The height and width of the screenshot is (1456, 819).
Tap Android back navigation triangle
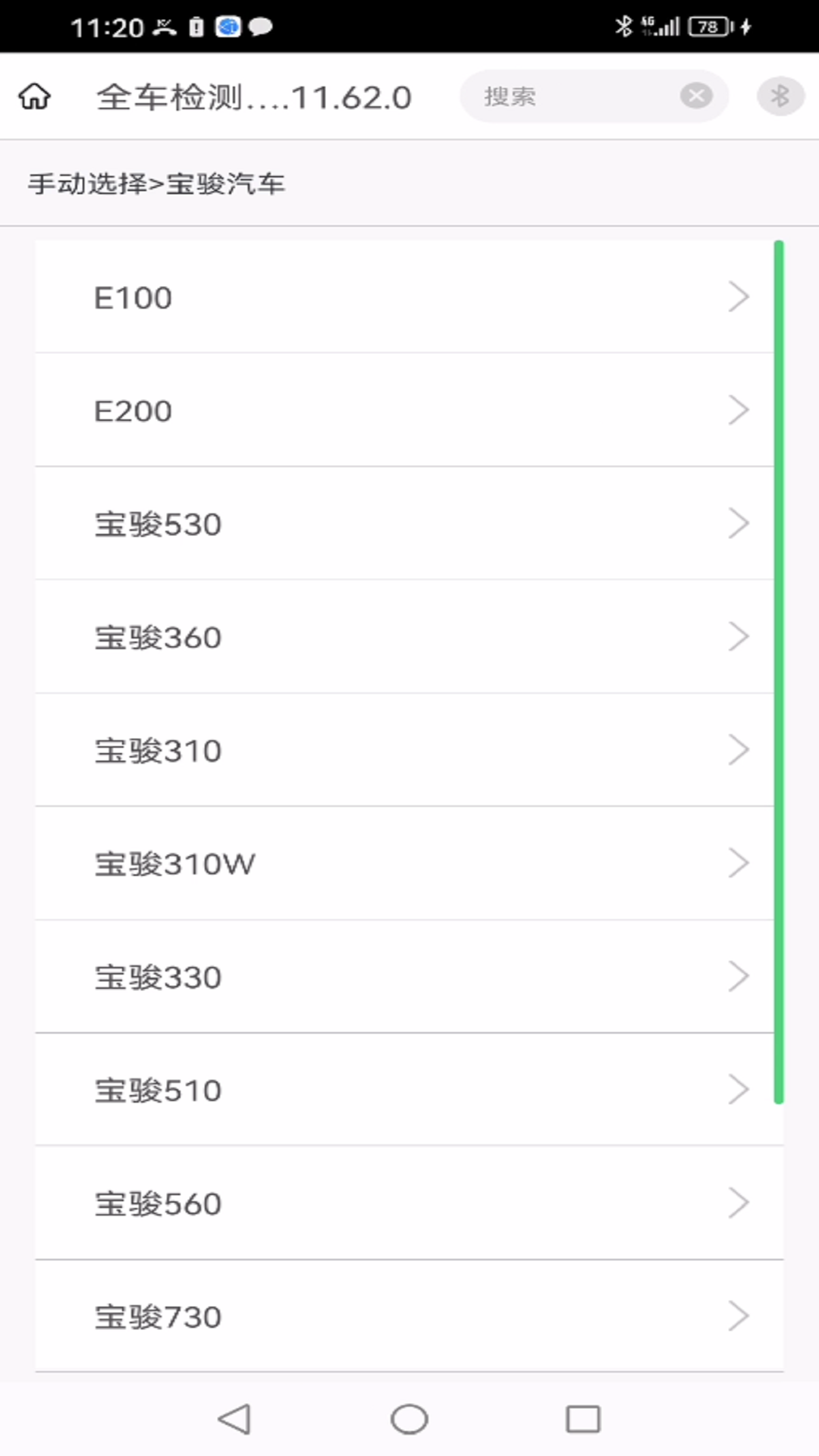(234, 1419)
